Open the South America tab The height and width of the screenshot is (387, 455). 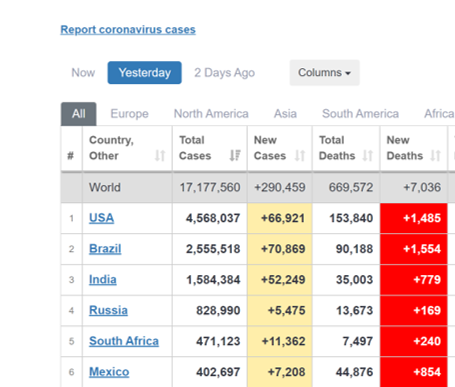(360, 114)
